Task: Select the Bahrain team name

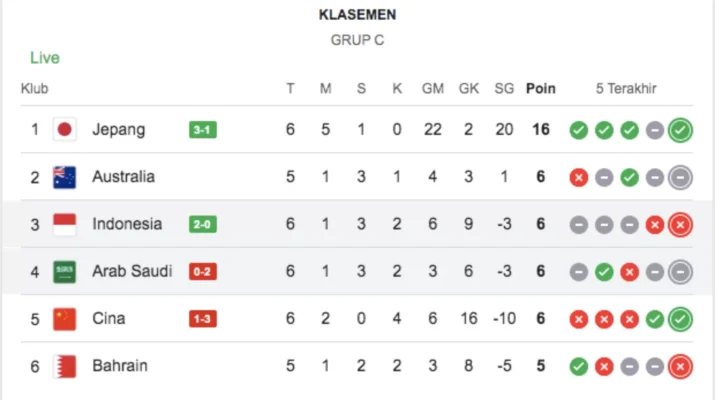Action: [x=120, y=366]
